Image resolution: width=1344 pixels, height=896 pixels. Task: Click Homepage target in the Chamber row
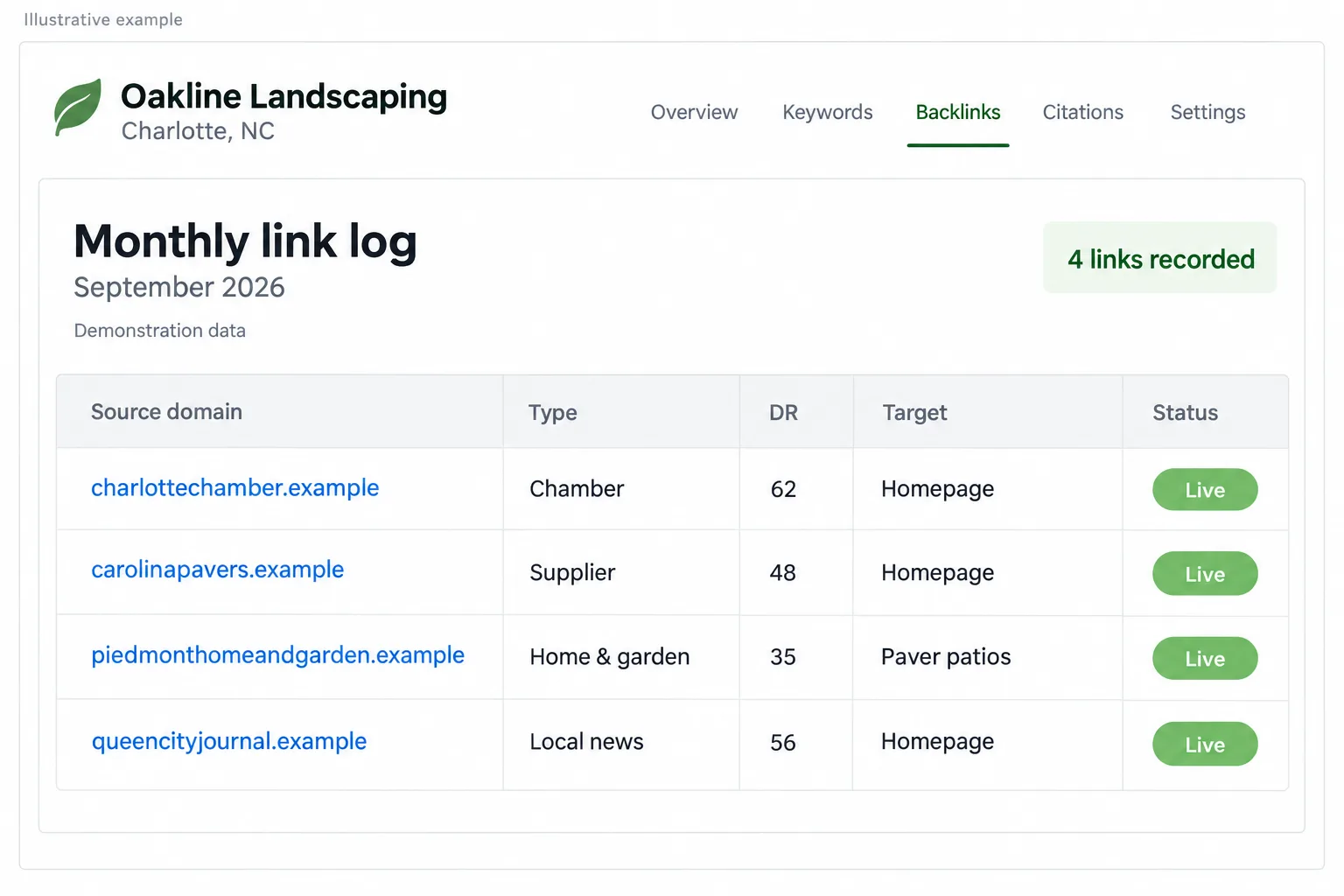(x=937, y=489)
